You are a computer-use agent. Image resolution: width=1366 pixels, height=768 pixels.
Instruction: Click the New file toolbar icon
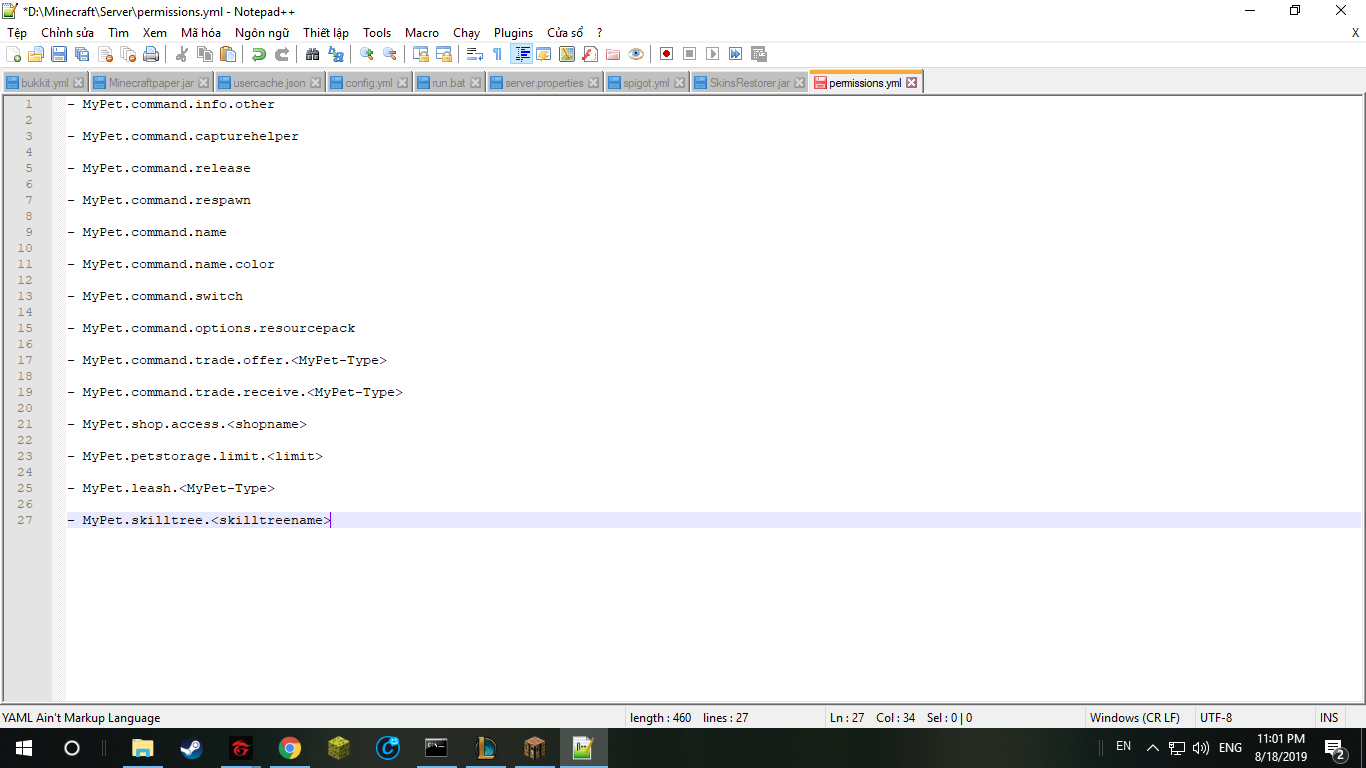point(13,54)
